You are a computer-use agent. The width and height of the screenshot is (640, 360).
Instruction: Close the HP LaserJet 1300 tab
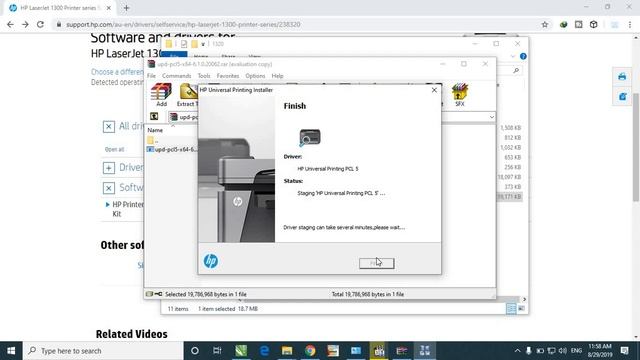point(109,8)
